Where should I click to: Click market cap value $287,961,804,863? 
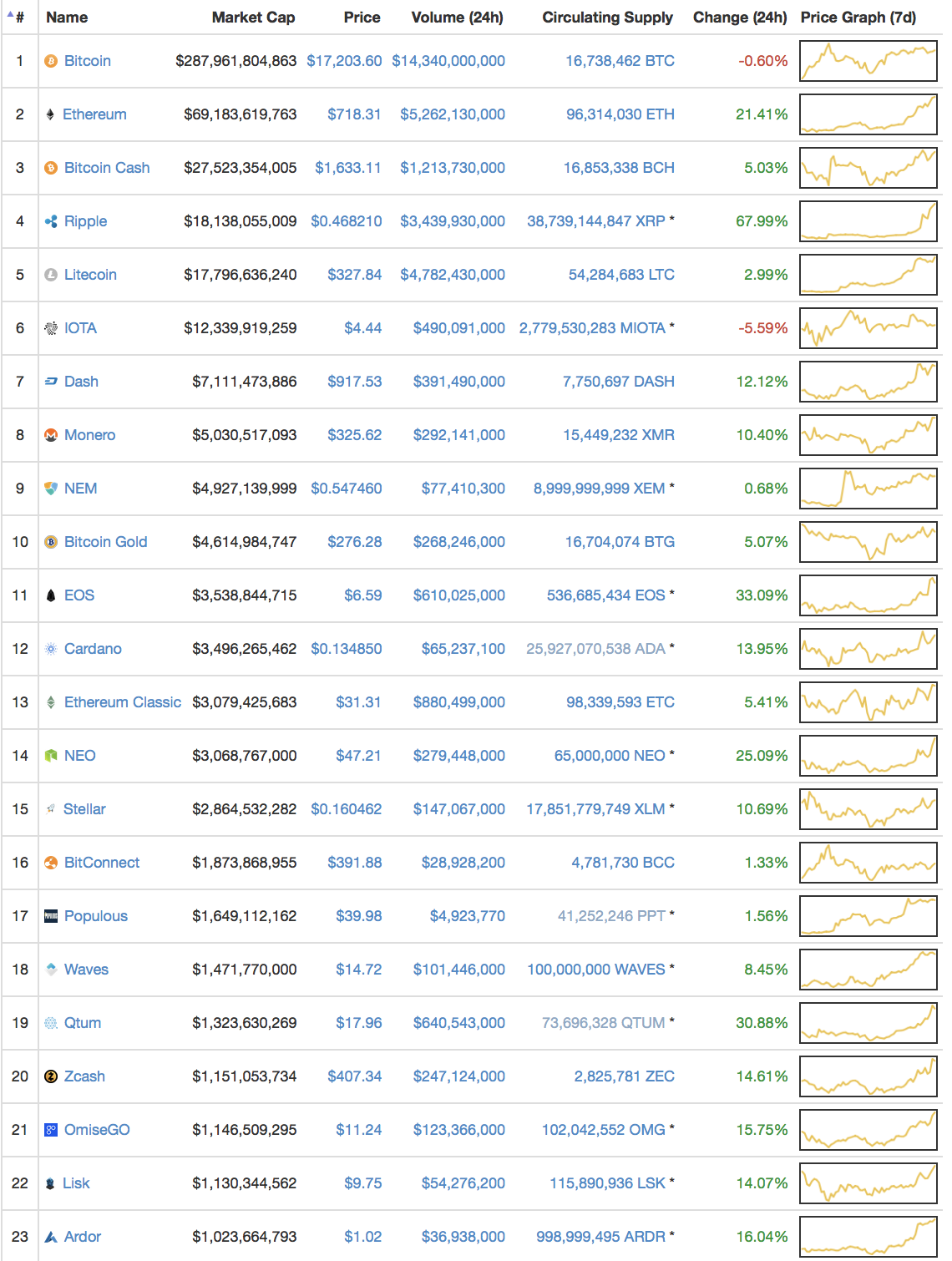pyautogui.click(x=236, y=61)
